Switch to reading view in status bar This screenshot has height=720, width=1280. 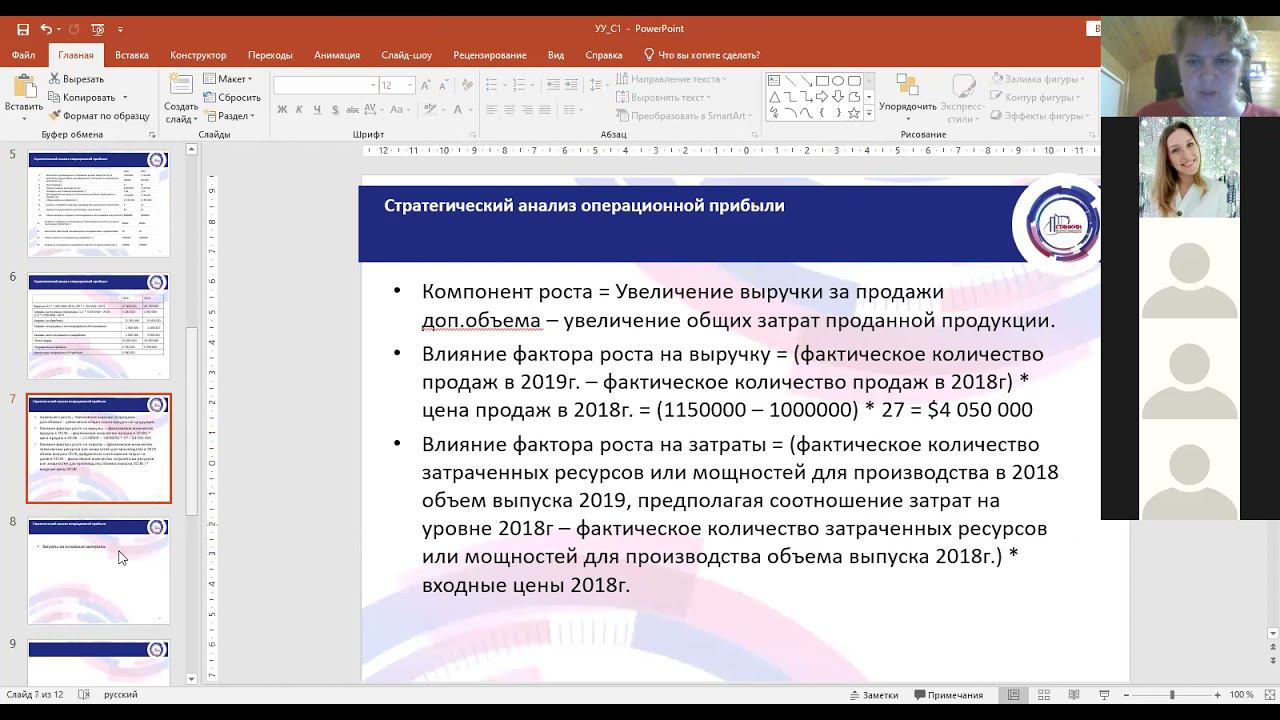pyautogui.click(x=1074, y=695)
